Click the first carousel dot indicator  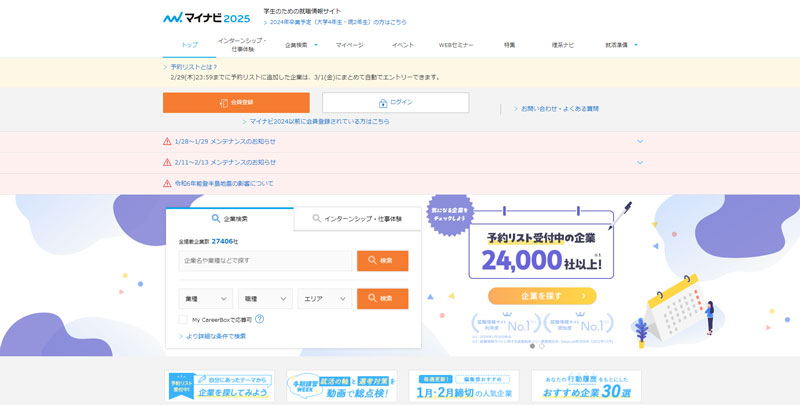[x=532, y=346]
